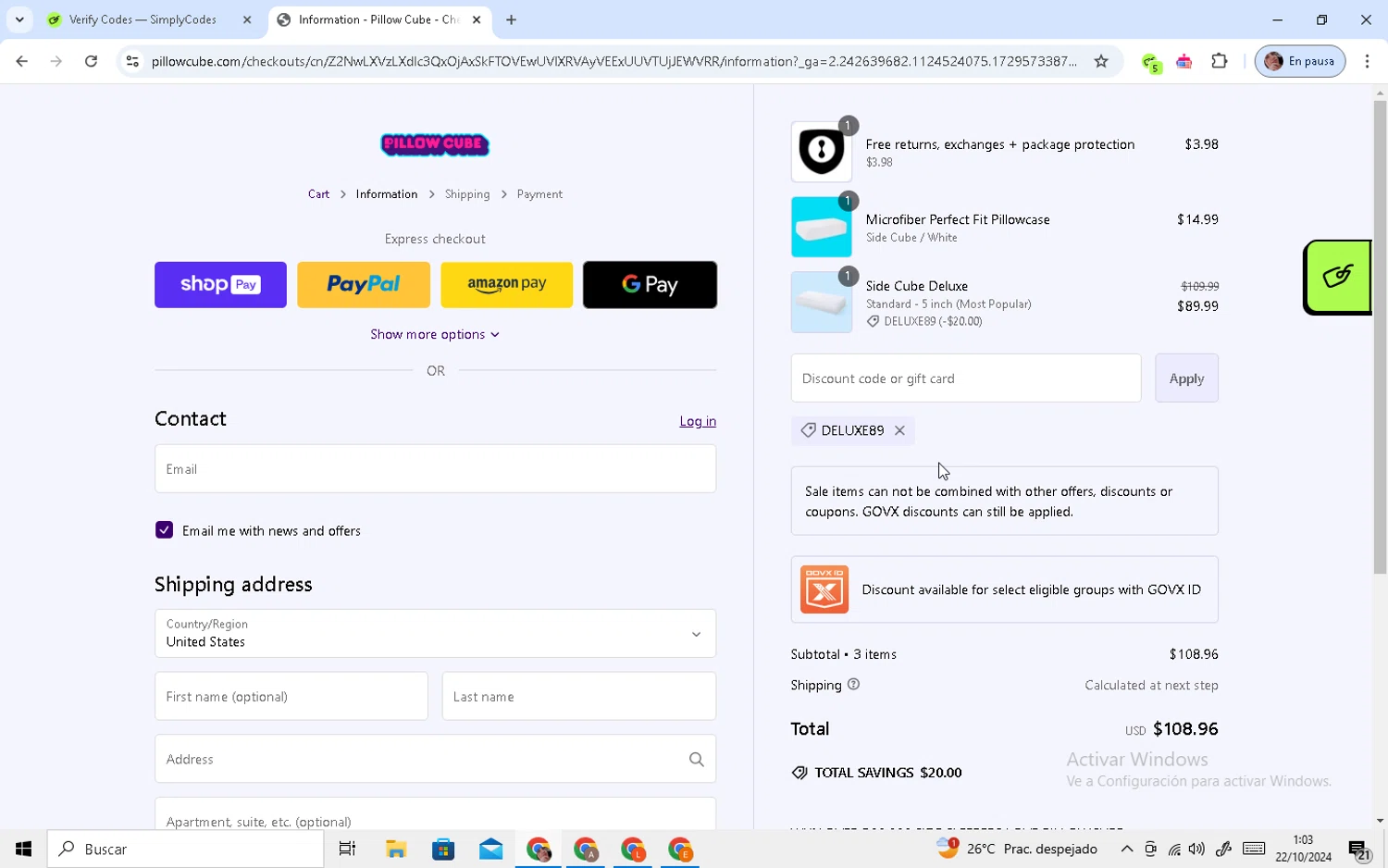
Task: Expand Show more options
Action: coord(435,334)
